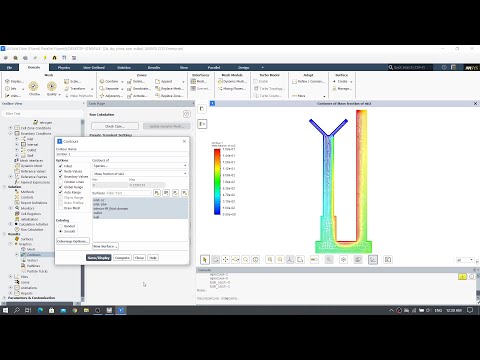The width and height of the screenshot is (480, 360).
Task: Click the contour color legend bar
Action: (217, 182)
